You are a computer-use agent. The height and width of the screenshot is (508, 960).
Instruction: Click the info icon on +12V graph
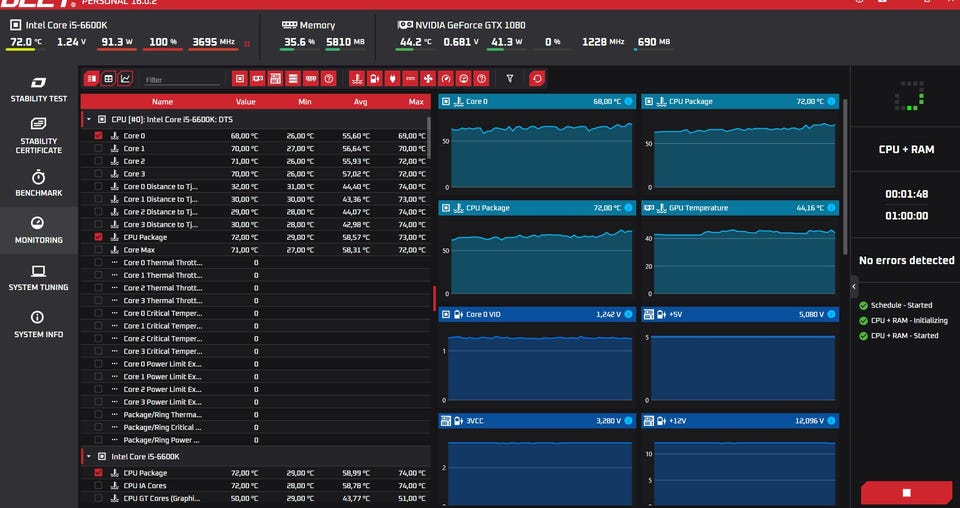pos(831,421)
